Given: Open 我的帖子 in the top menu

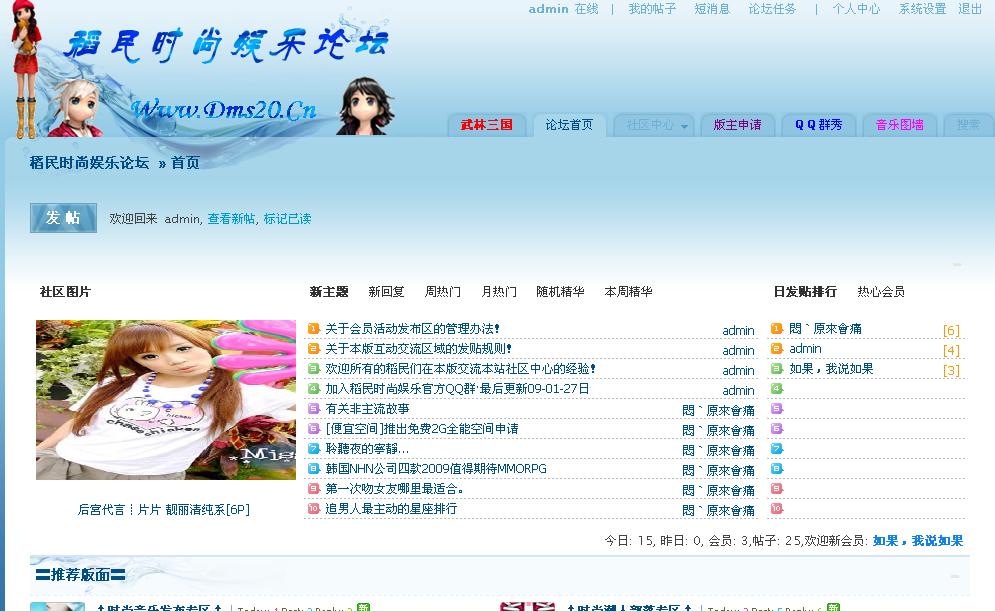Looking at the screenshot, I should [x=652, y=9].
